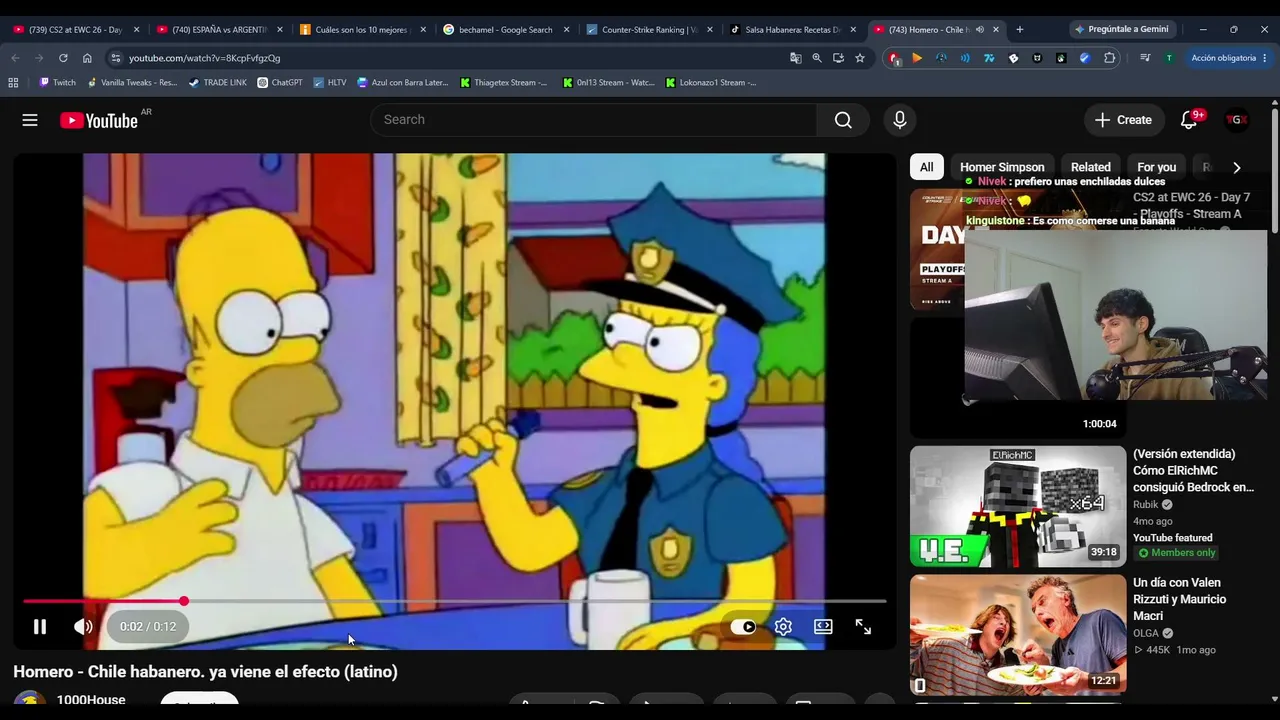
Task: Bookmark this page with the star
Action: coord(860,58)
